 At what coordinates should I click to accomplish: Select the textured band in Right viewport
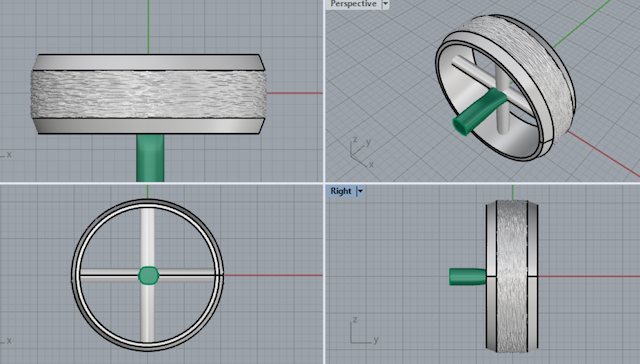(511, 276)
